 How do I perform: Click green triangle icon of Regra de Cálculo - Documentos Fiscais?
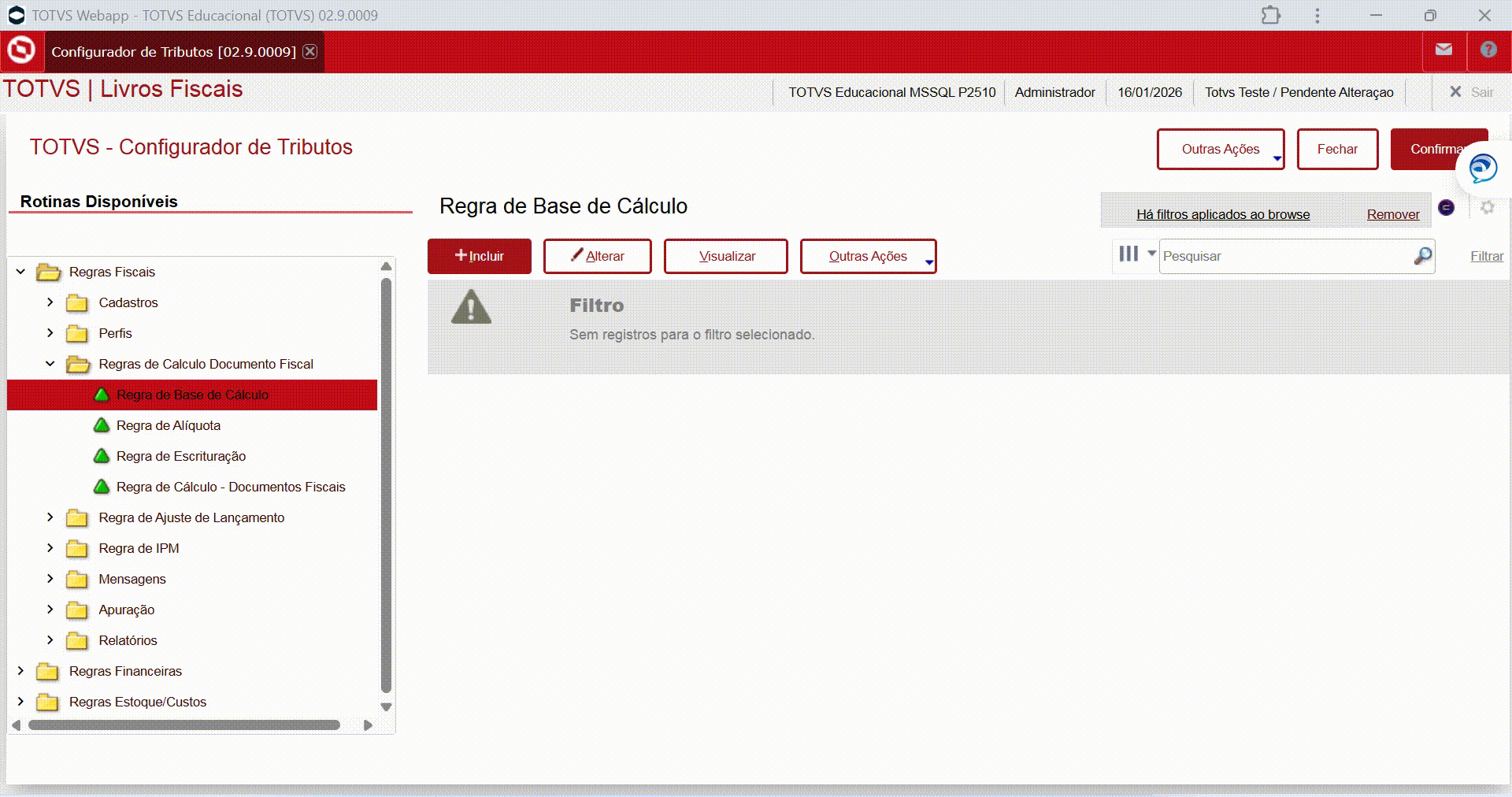point(102,487)
